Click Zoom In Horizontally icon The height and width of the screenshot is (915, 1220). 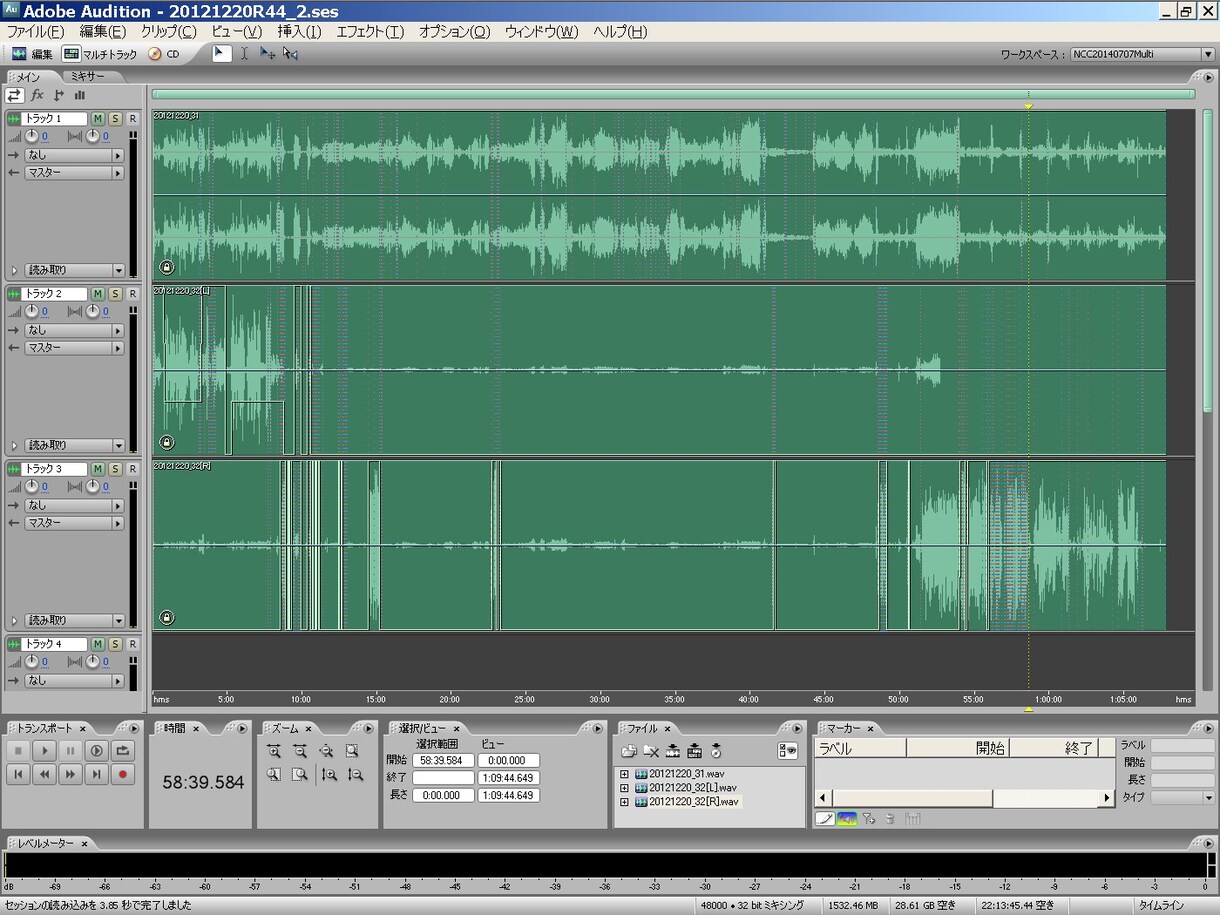click(273, 751)
